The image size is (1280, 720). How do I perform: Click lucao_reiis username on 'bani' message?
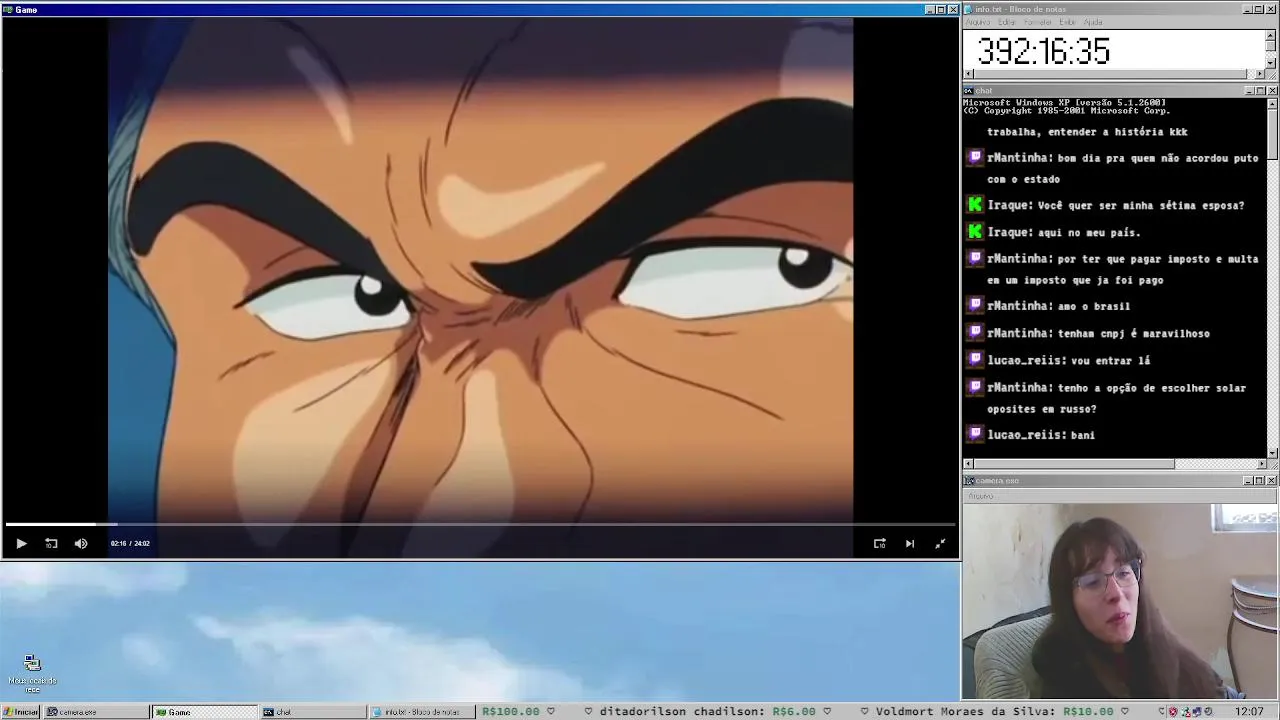1027,435
